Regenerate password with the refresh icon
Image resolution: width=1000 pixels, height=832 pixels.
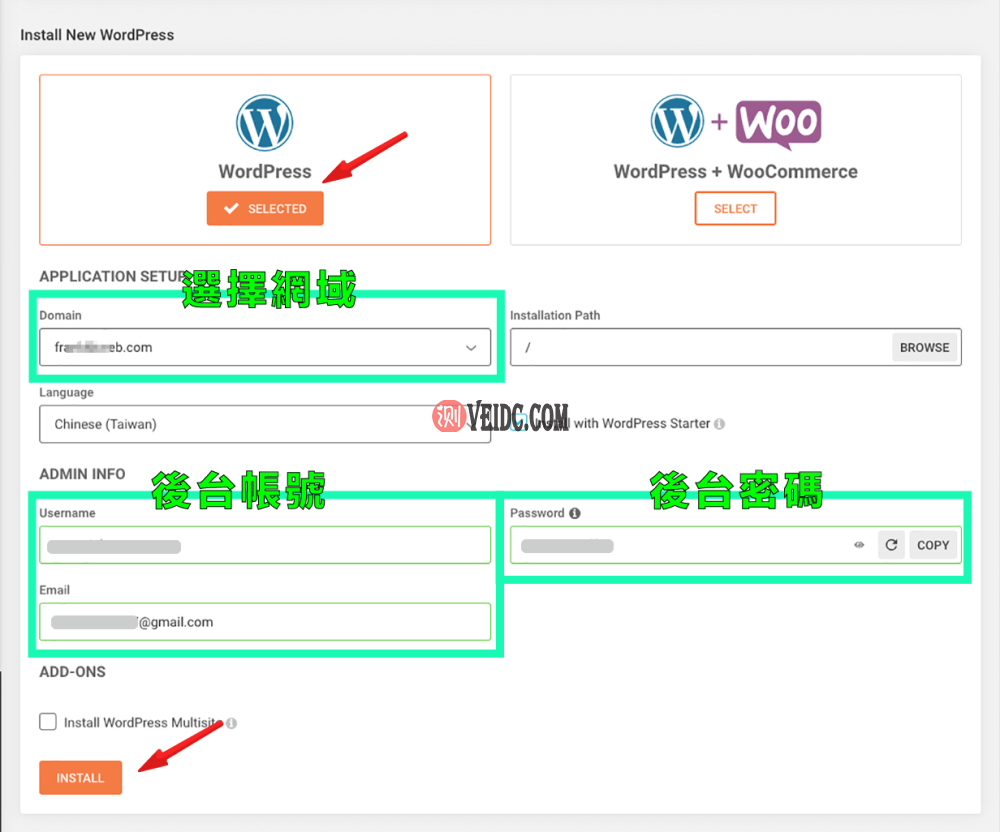coord(890,545)
